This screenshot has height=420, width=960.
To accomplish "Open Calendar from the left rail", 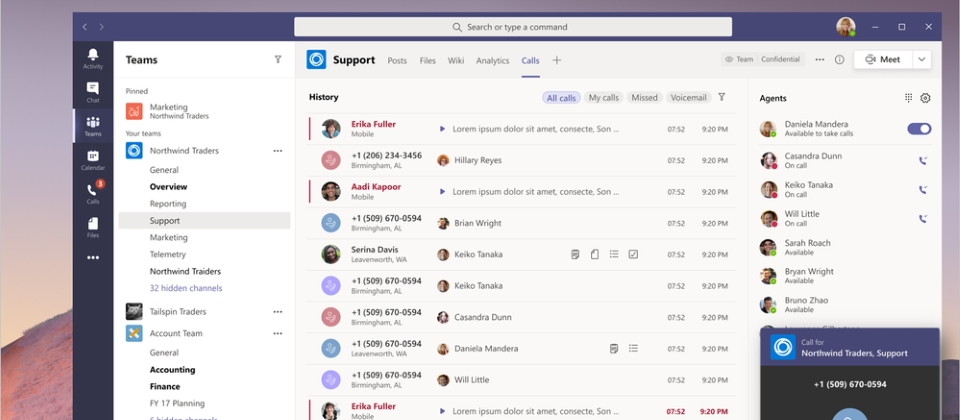I will 93,160.
